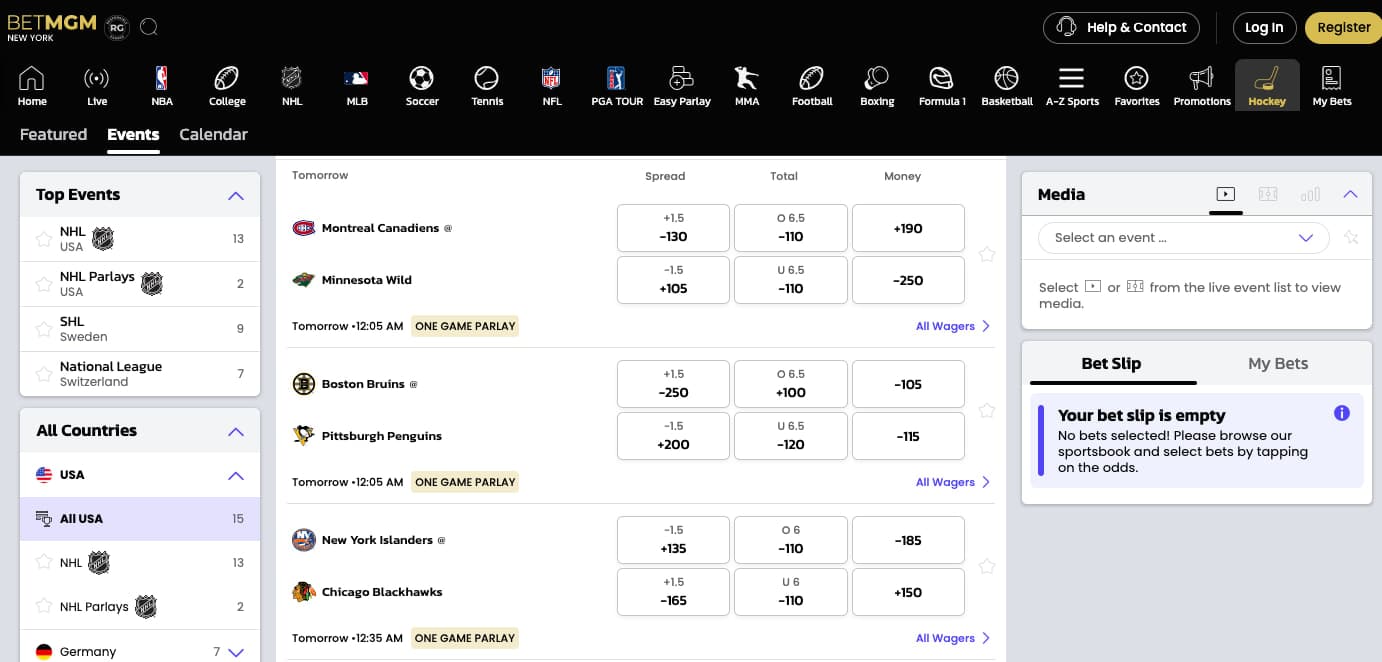This screenshot has height=662, width=1382.
Task: Click the Register button
Action: click(x=1343, y=27)
